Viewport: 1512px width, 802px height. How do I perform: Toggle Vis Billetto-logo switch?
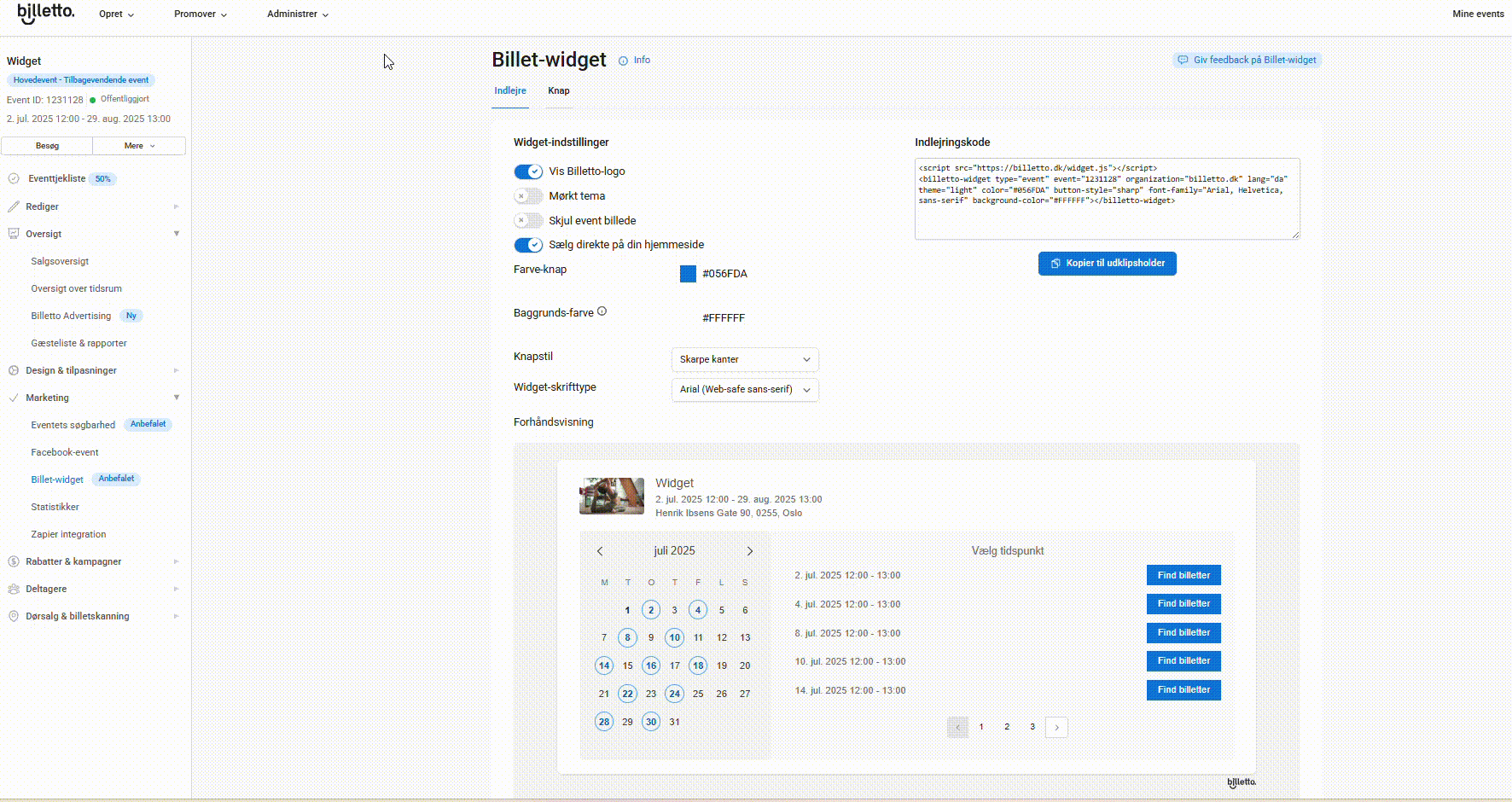point(528,171)
